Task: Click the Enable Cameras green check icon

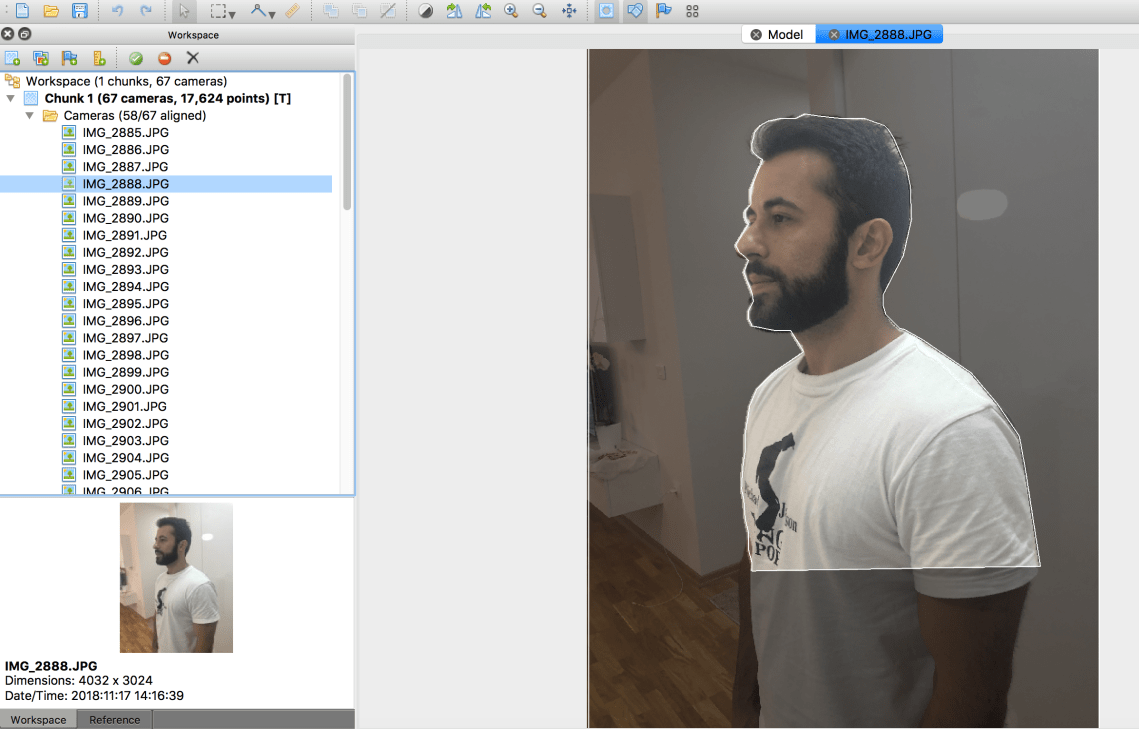Action: tap(136, 58)
